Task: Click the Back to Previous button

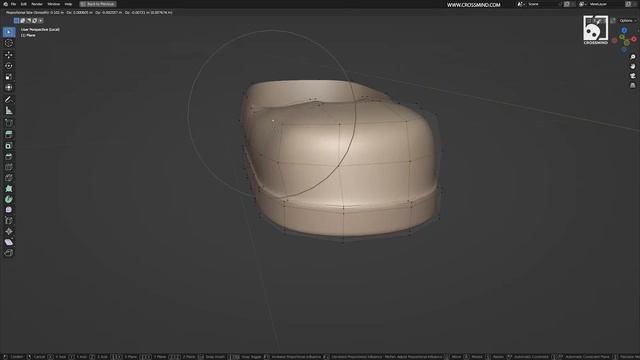Action: point(98,4)
